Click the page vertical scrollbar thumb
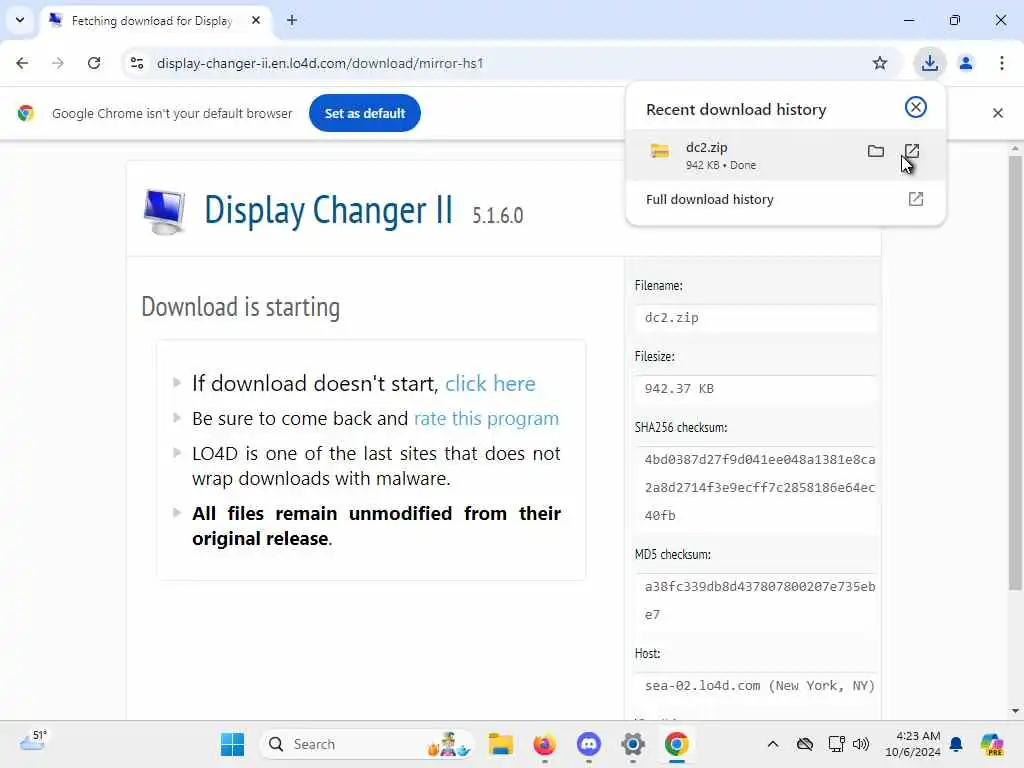The height and width of the screenshot is (768, 1024). (x=1015, y=372)
